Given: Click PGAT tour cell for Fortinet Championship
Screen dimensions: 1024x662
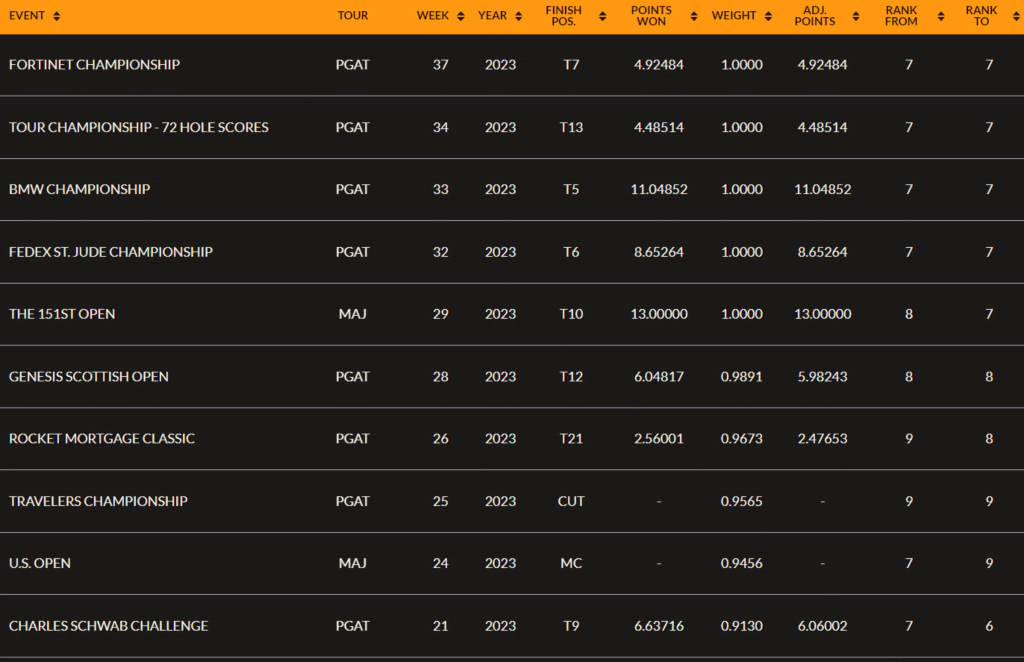Looking at the screenshot, I should 353,65.
